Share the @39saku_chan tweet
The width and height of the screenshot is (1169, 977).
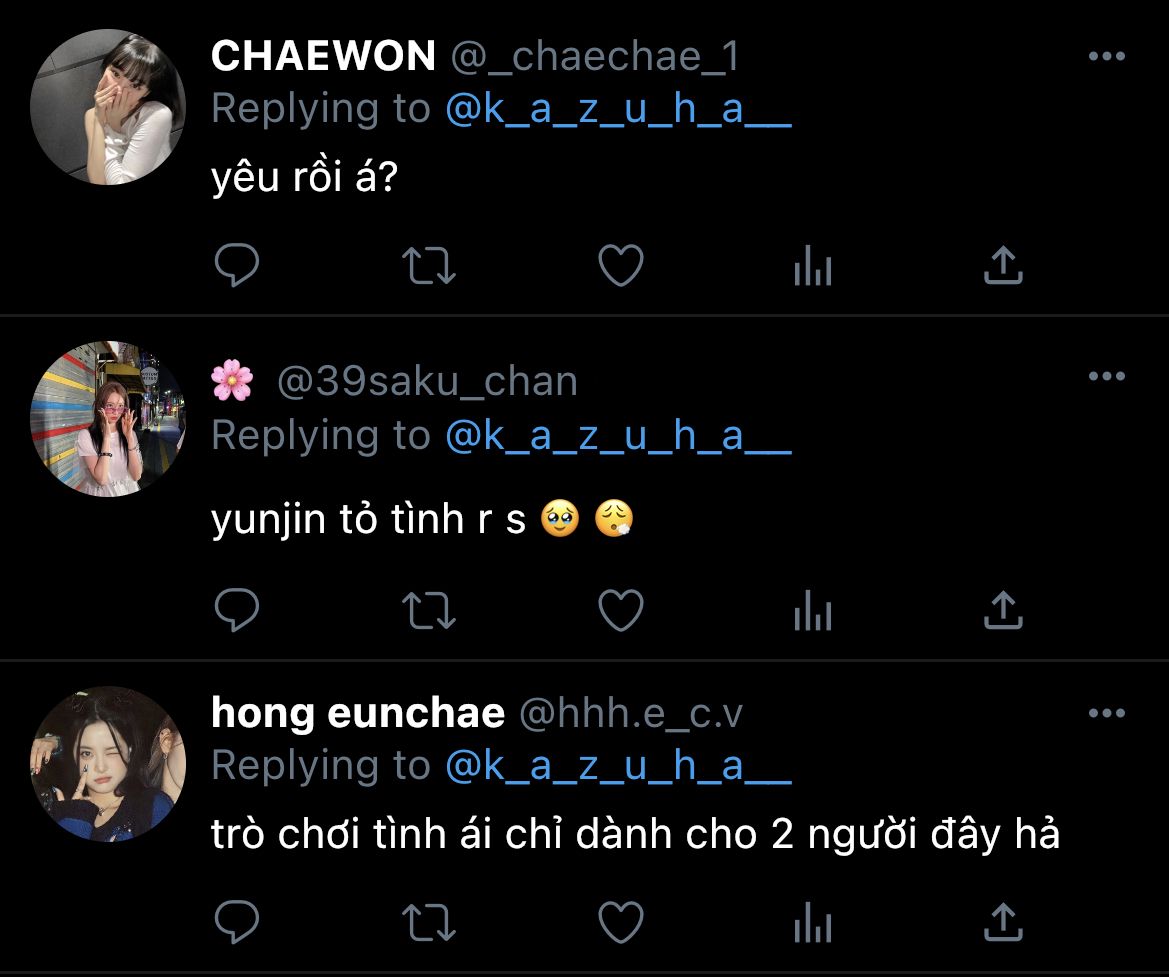click(x=1003, y=609)
